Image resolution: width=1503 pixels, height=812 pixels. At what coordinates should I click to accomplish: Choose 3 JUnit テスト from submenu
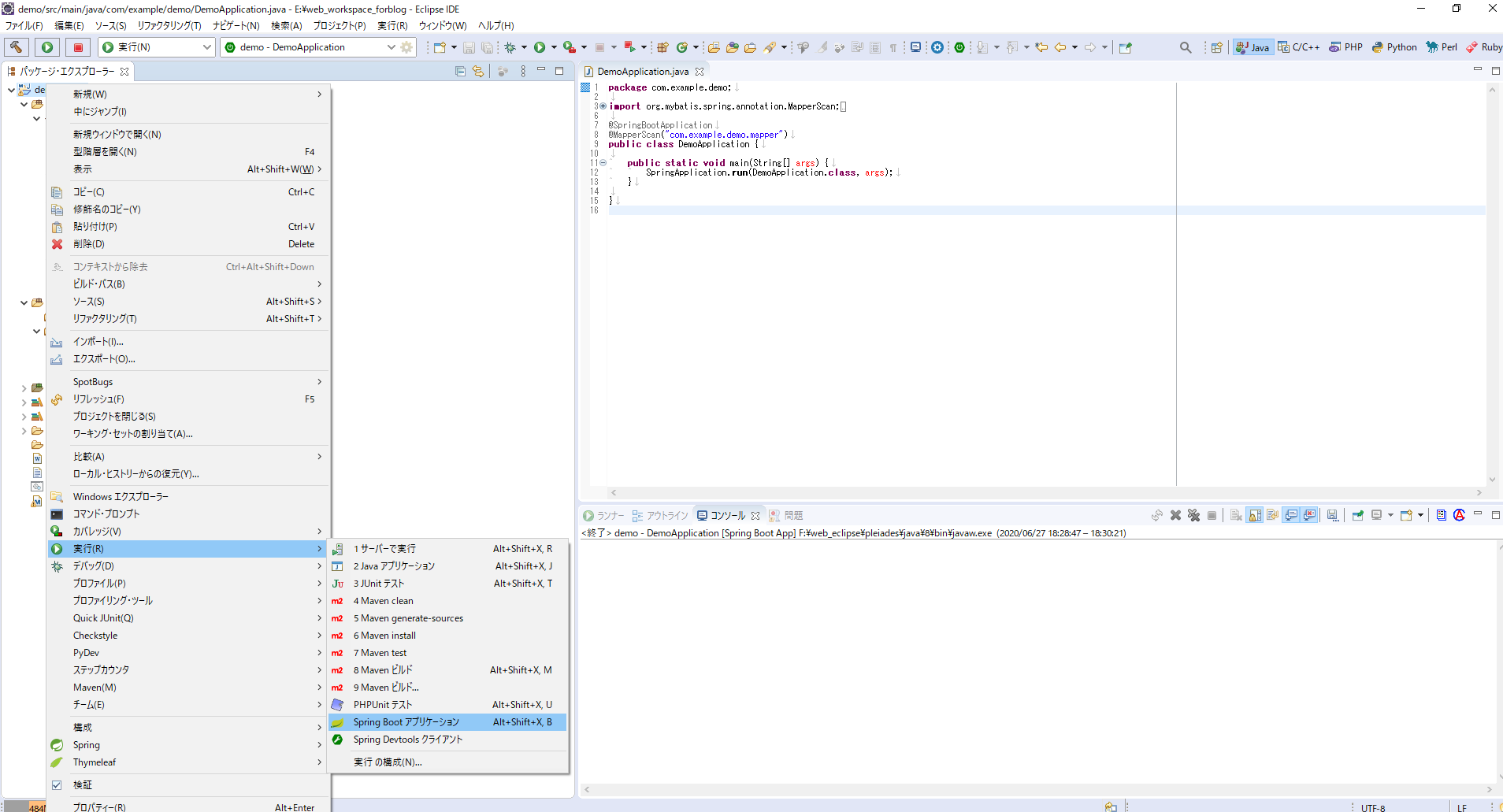pos(448,584)
